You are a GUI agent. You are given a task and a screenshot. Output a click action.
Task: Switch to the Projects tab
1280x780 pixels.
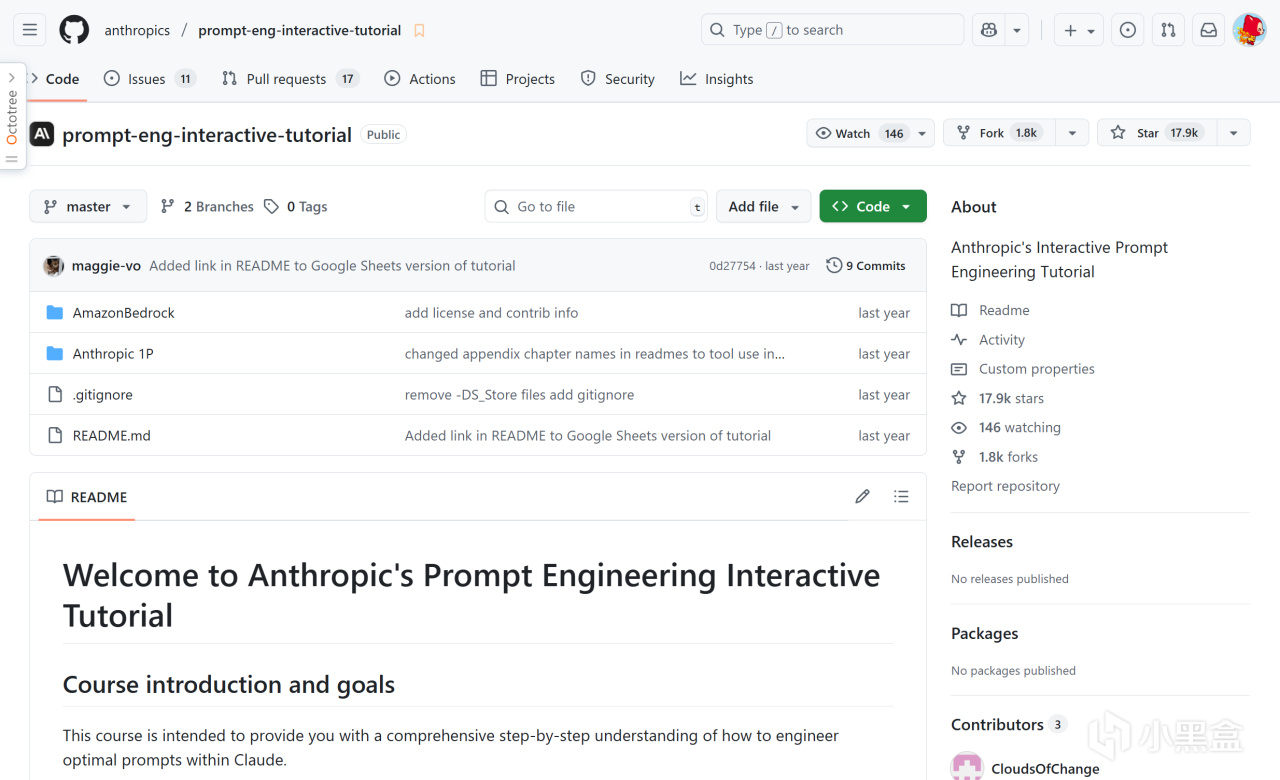coord(518,79)
